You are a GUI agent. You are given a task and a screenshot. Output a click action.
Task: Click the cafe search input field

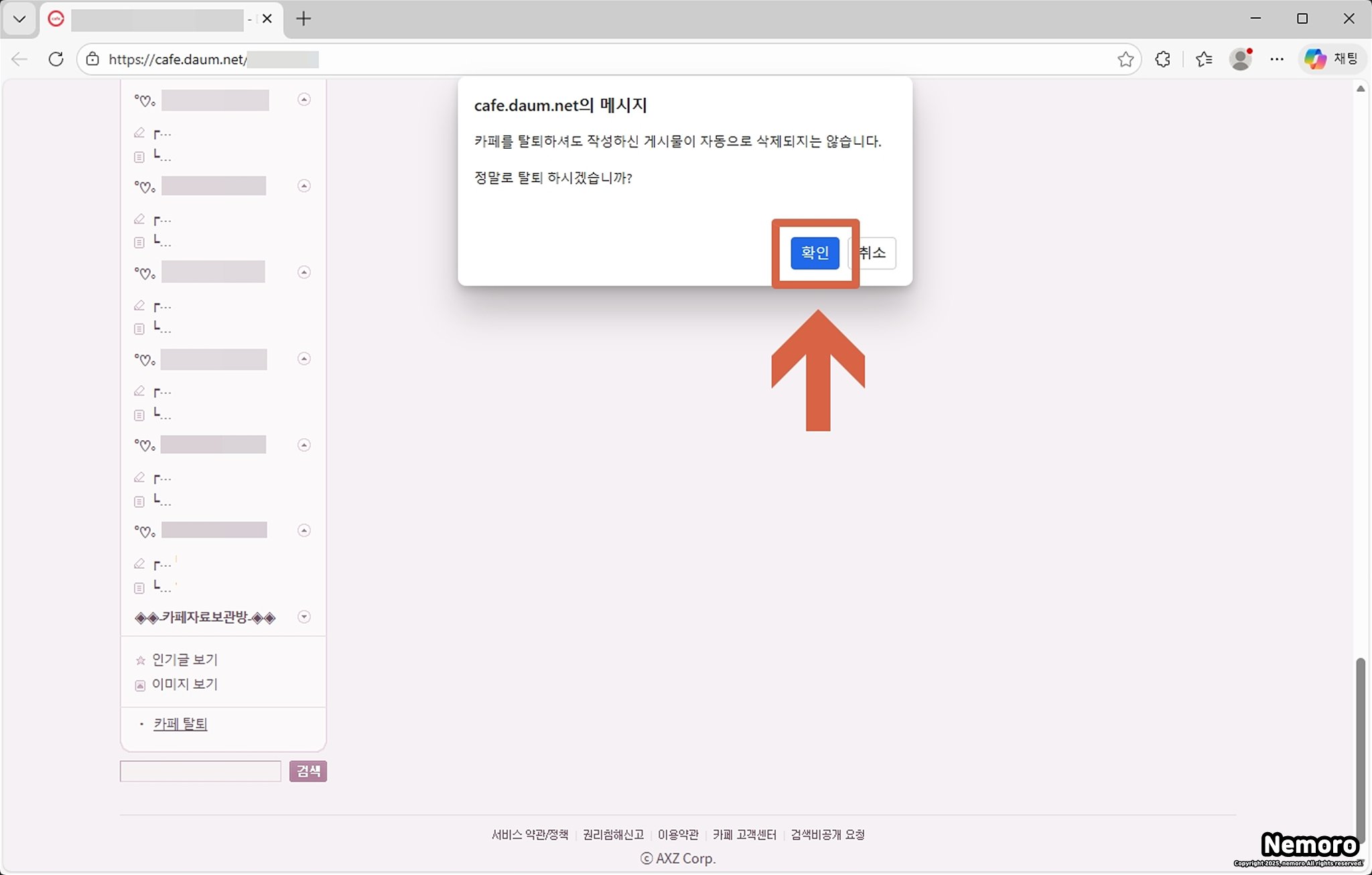click(200, 771)
